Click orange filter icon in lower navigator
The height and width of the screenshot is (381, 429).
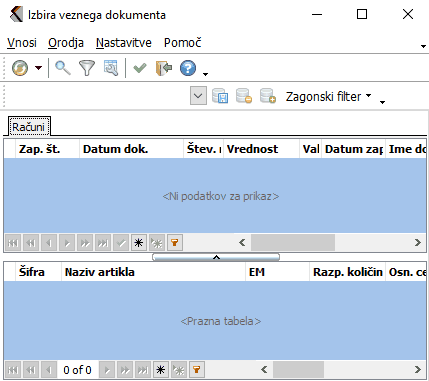[x=197, y=370]
